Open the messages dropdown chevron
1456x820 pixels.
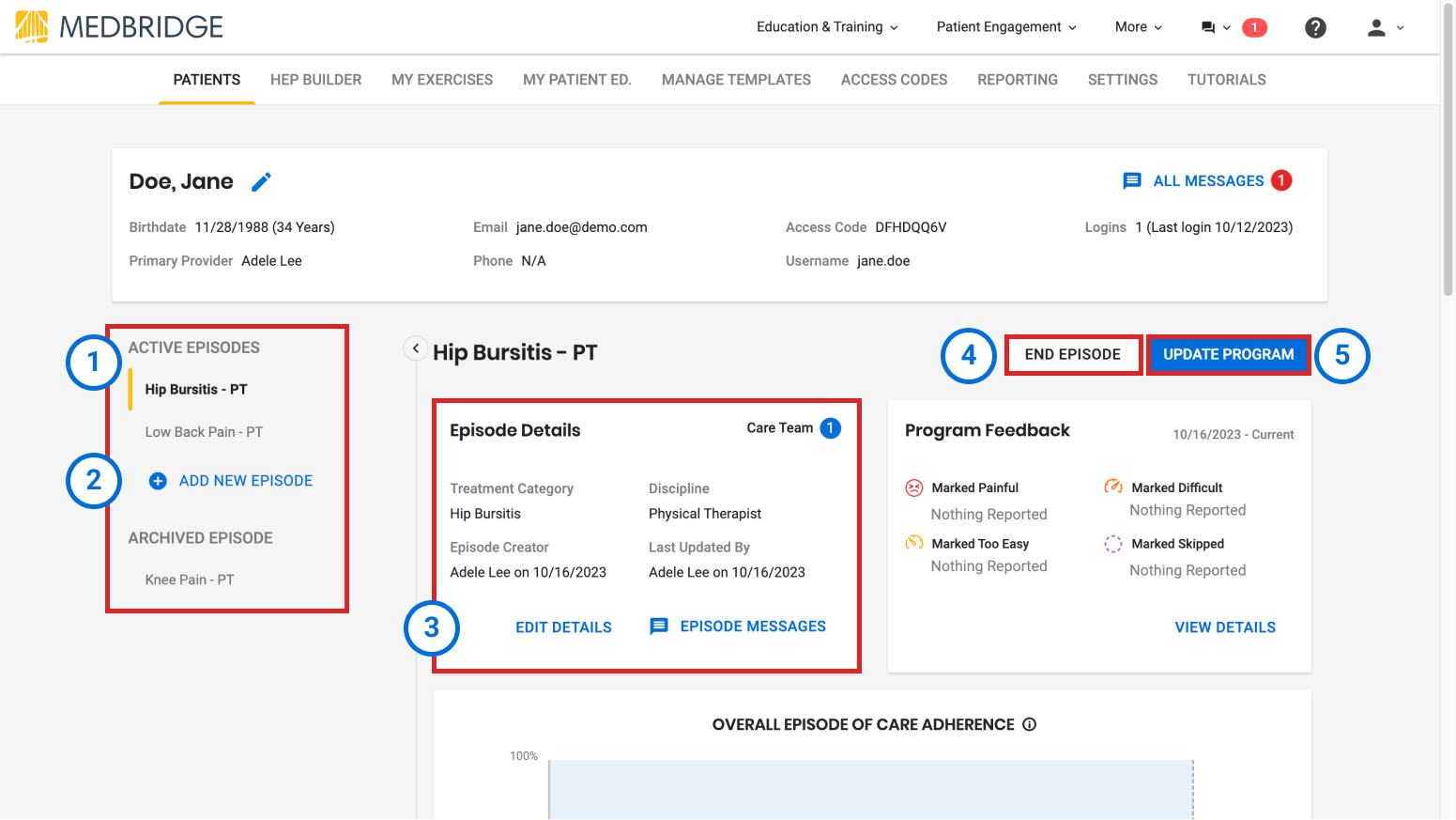[x=1226, y=28]
